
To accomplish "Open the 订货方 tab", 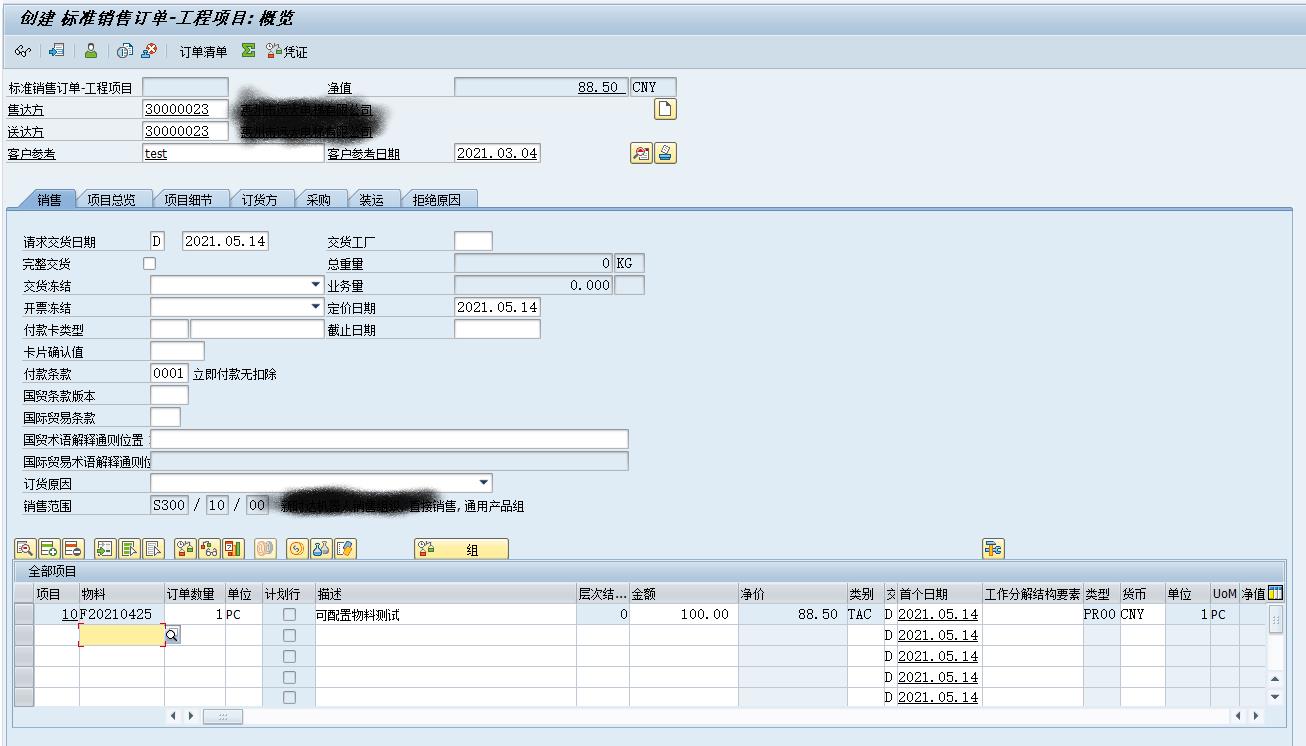I will [260, 199].
